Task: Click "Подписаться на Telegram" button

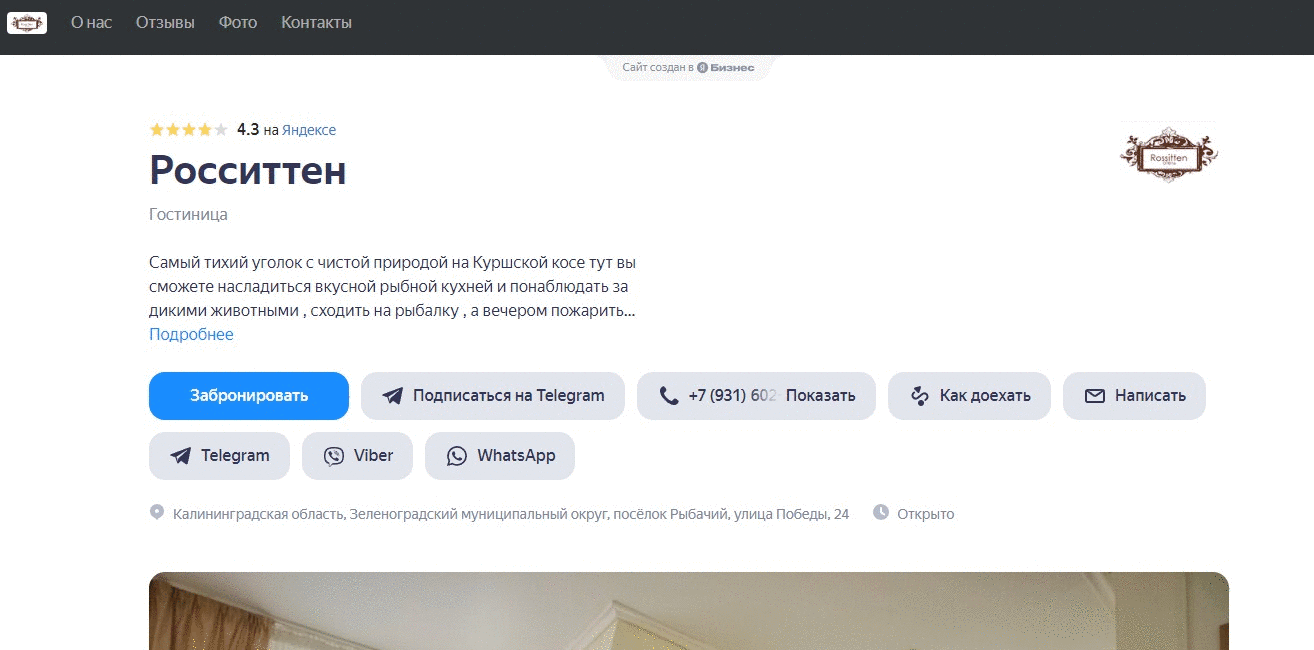Action: click(x=493, y=396)
